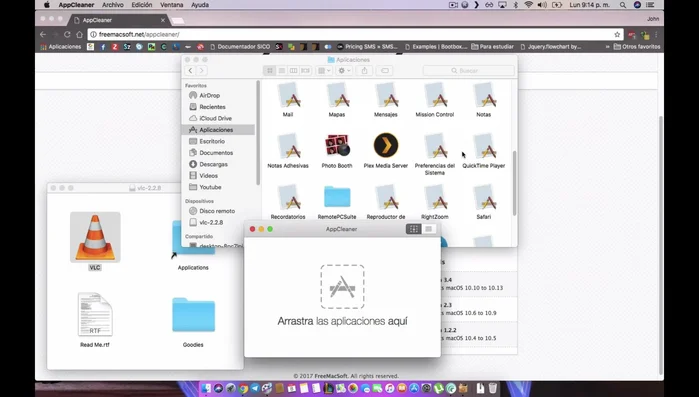Select Notas Adhesivas app in Finder
The height and width of the screenshot is (397, 699).
288,146
